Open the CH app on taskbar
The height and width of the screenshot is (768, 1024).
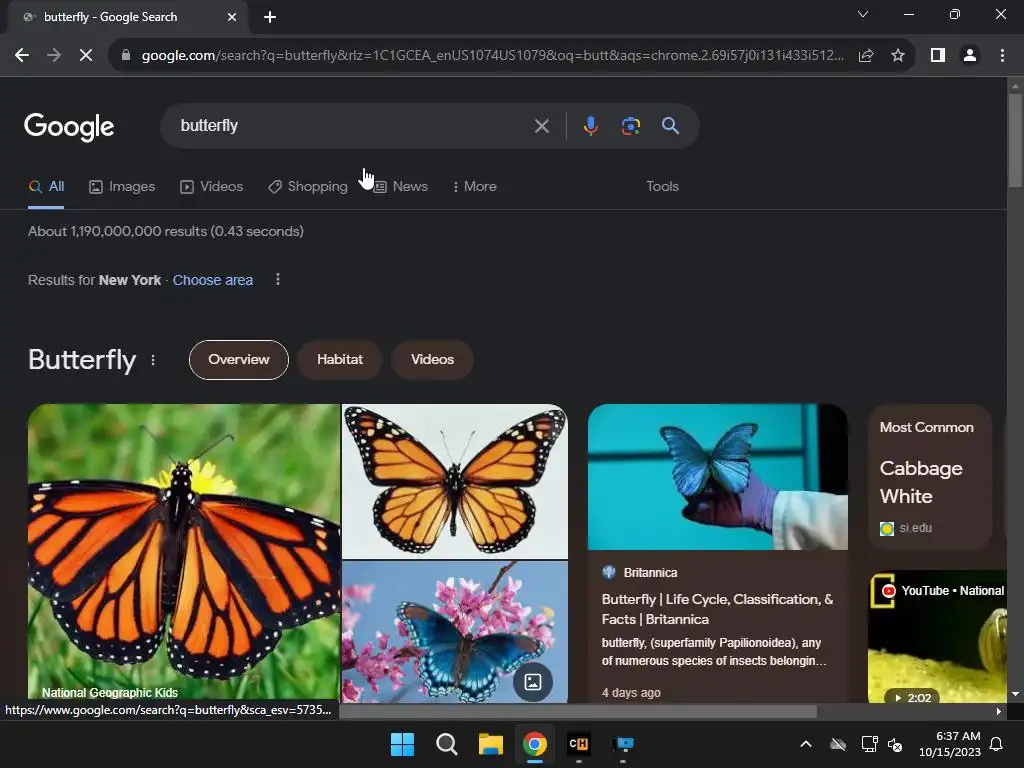(579, 744)
